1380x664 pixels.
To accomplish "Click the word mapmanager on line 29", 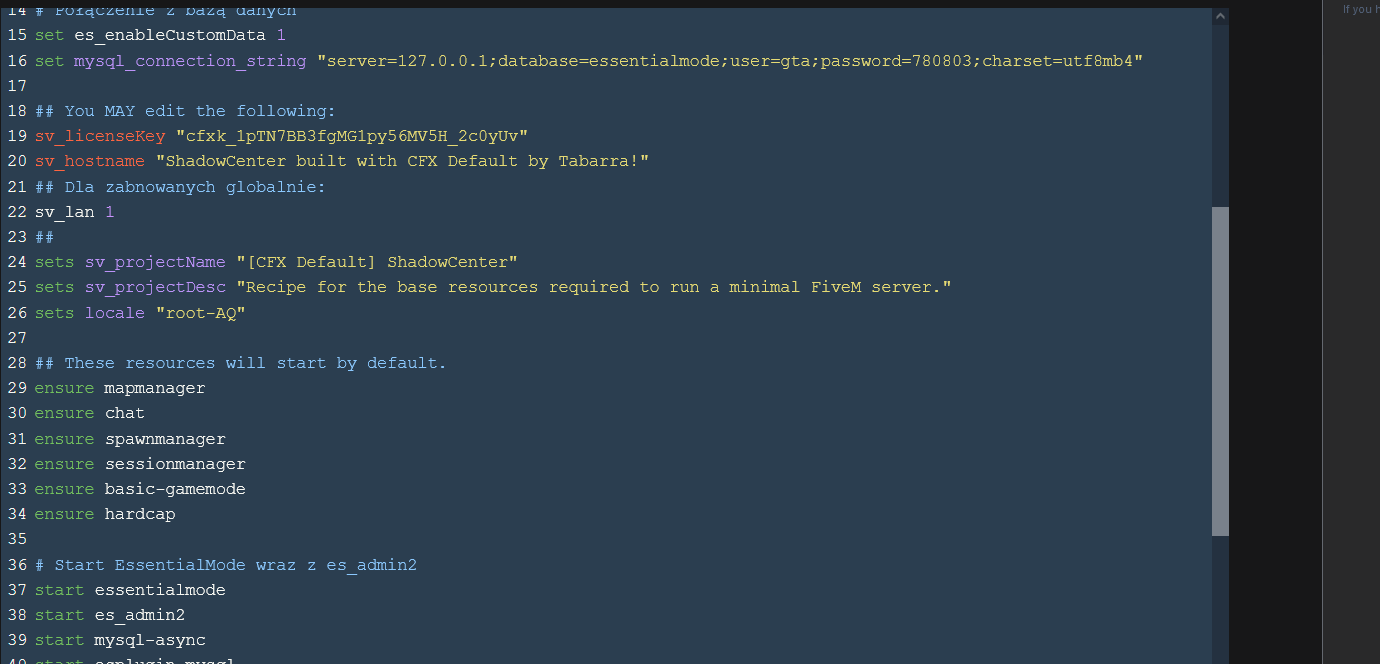I will [154, 388].
